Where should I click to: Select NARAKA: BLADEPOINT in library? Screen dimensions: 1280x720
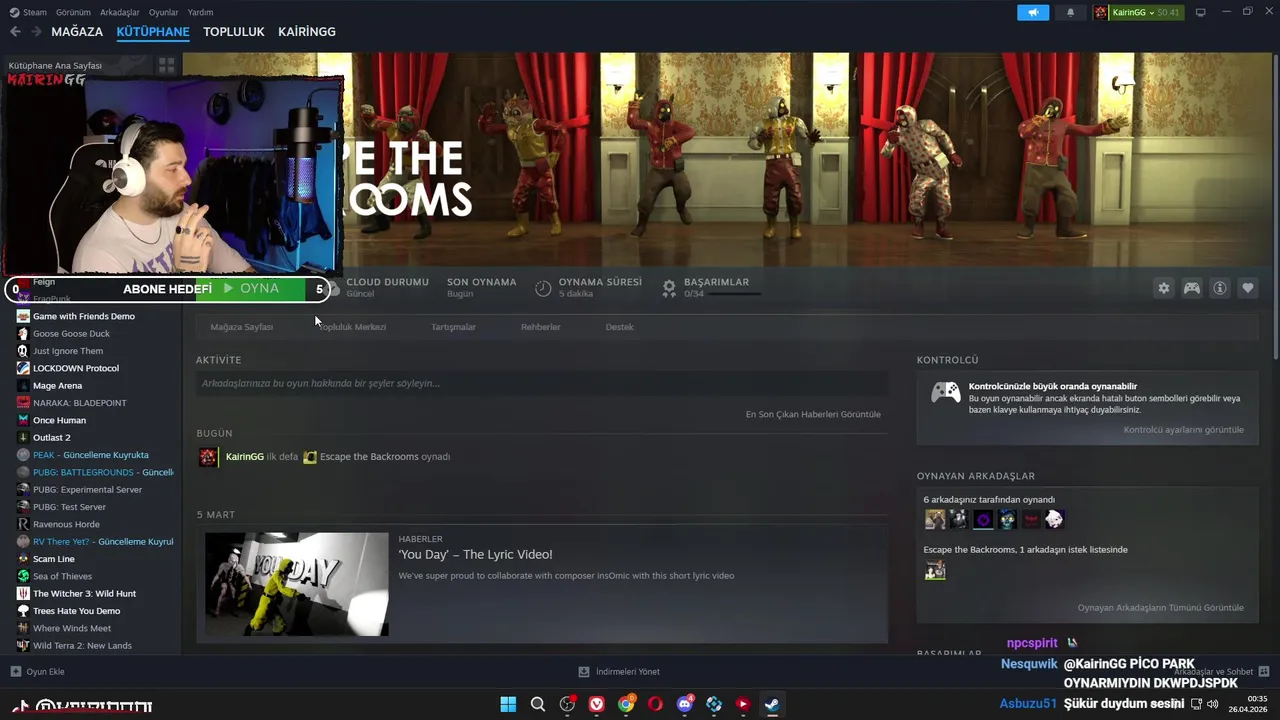pyautogui.click(x=80, y=403)
